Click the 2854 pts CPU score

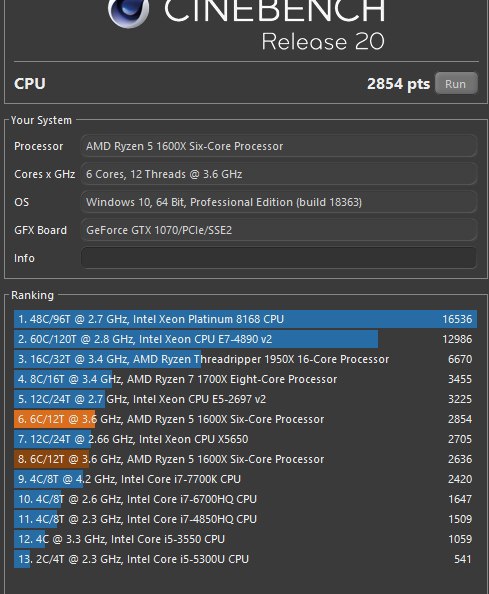click(398, 84)
